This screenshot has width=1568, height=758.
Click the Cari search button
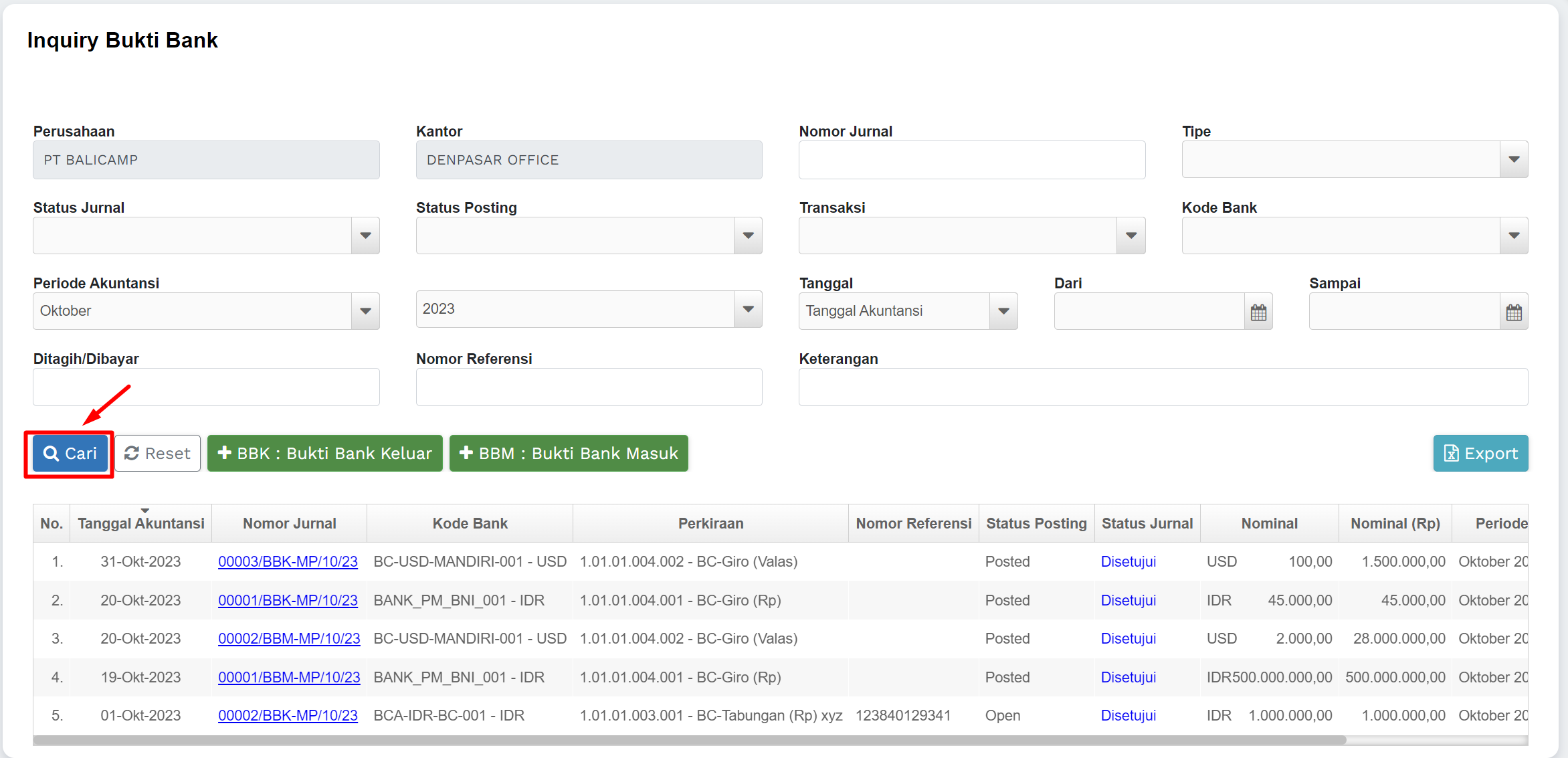pos(70,454)
